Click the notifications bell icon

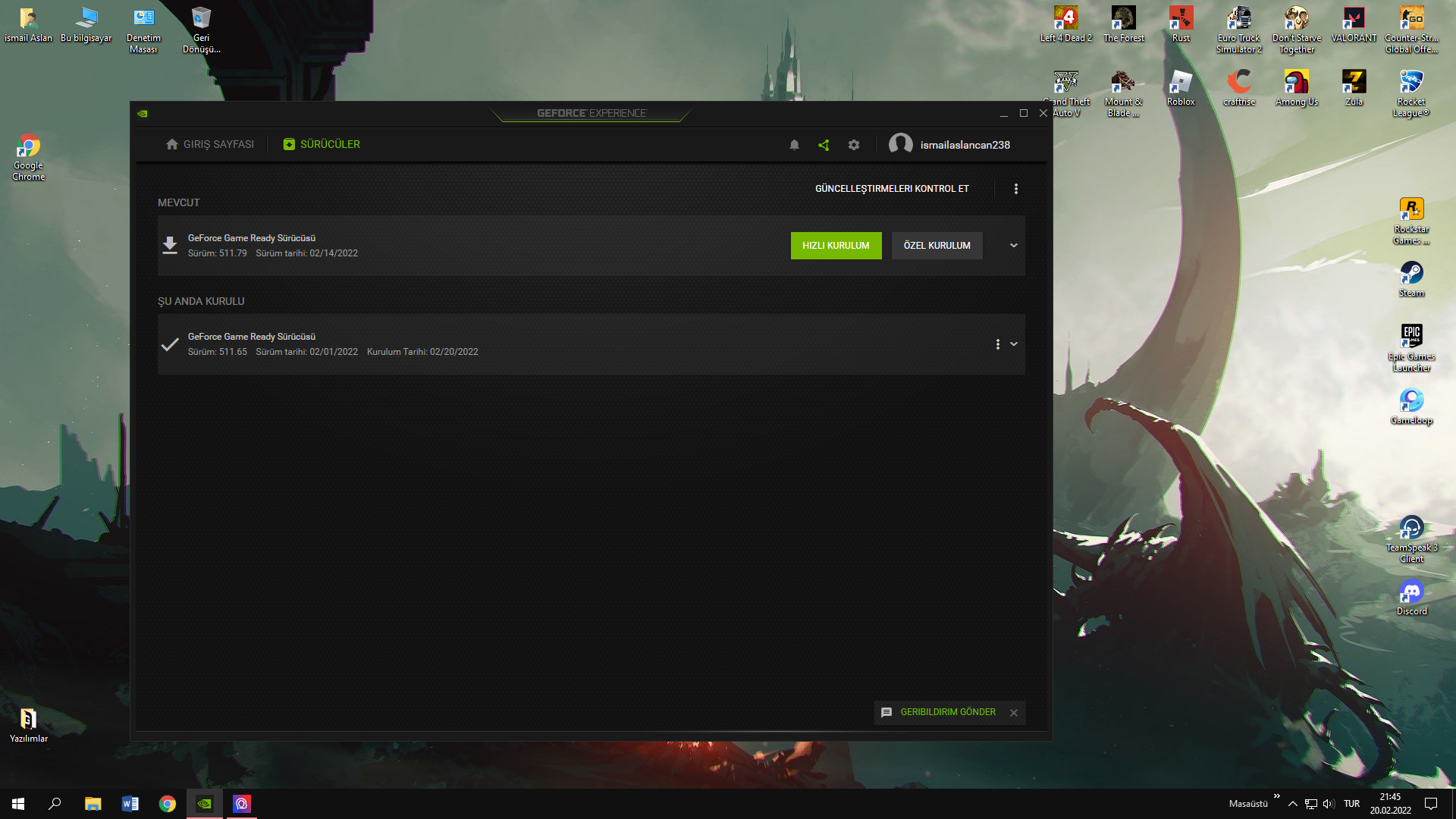794,144
